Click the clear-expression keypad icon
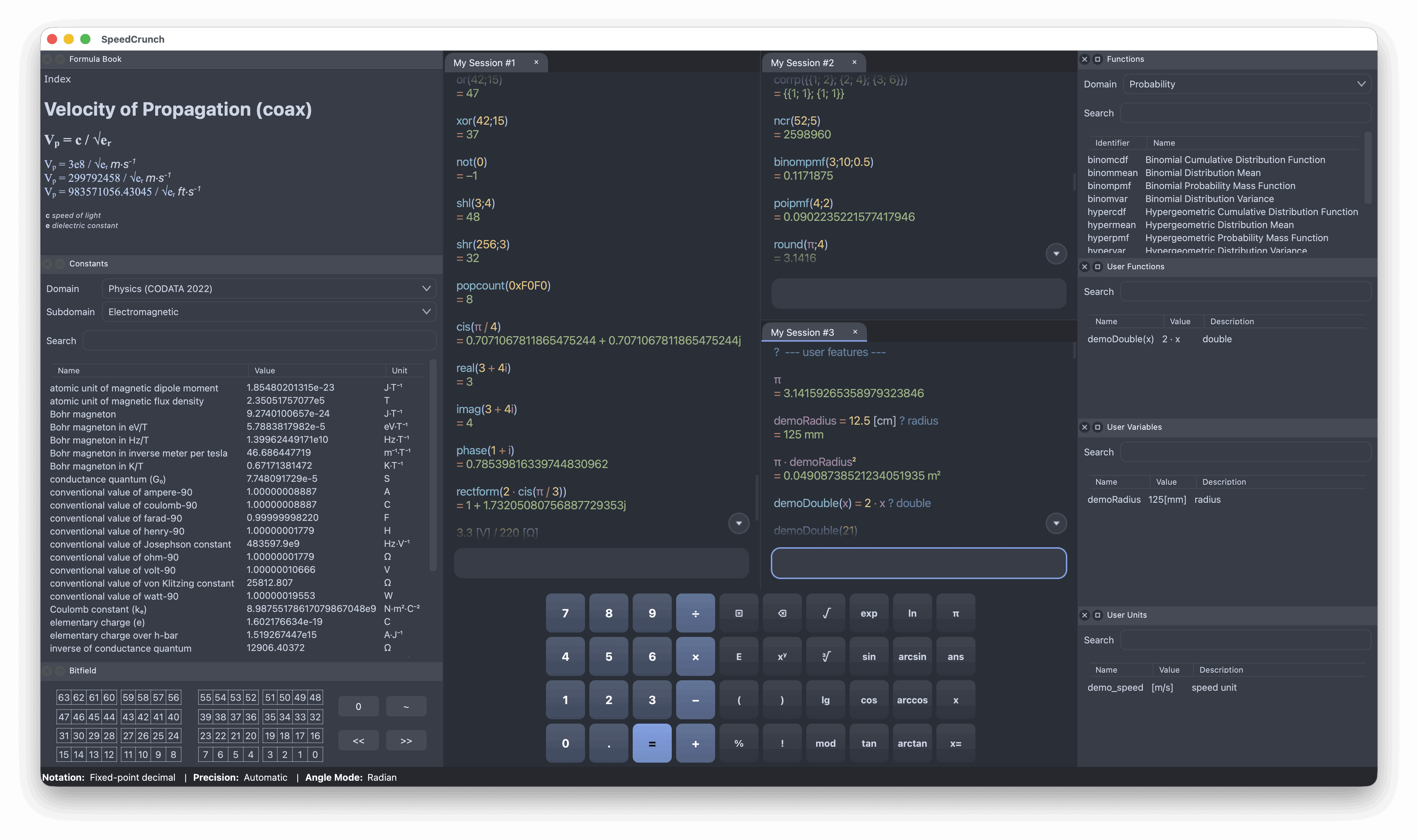The image size is (1418, 840). pos(738,613)
